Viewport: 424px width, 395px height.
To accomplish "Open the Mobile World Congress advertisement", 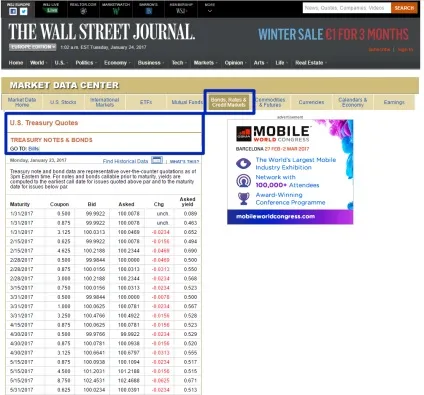I will coord(290,172).
